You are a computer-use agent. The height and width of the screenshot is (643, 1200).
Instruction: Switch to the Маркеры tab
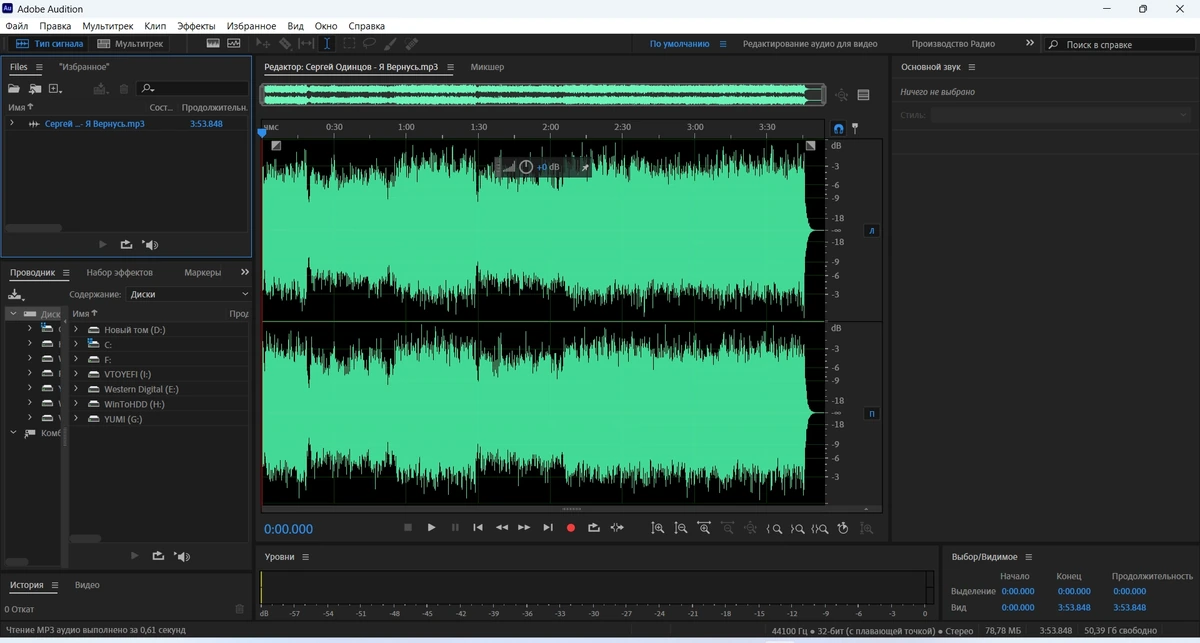pos(203,272)
